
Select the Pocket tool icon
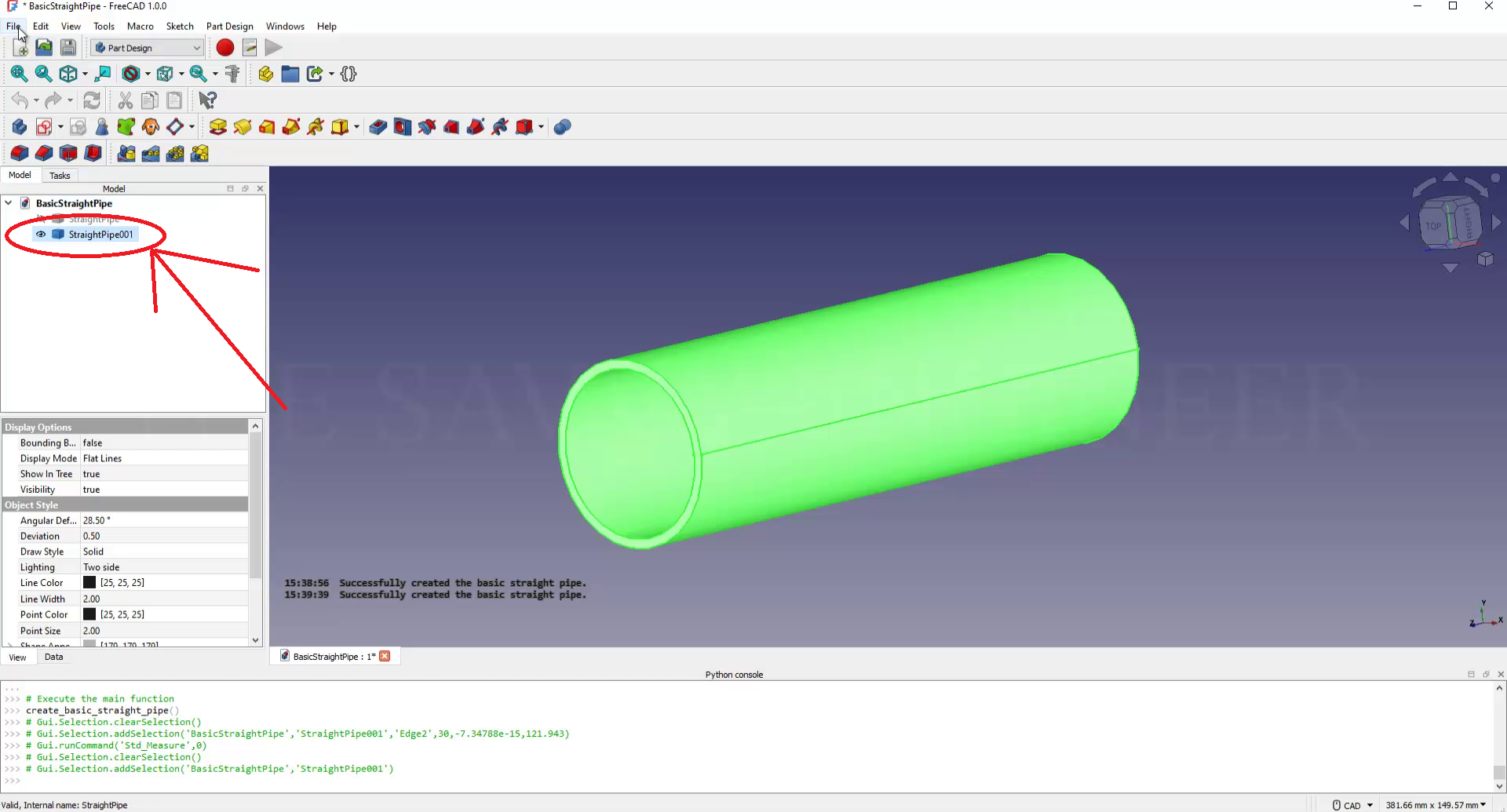coord(378,127)
